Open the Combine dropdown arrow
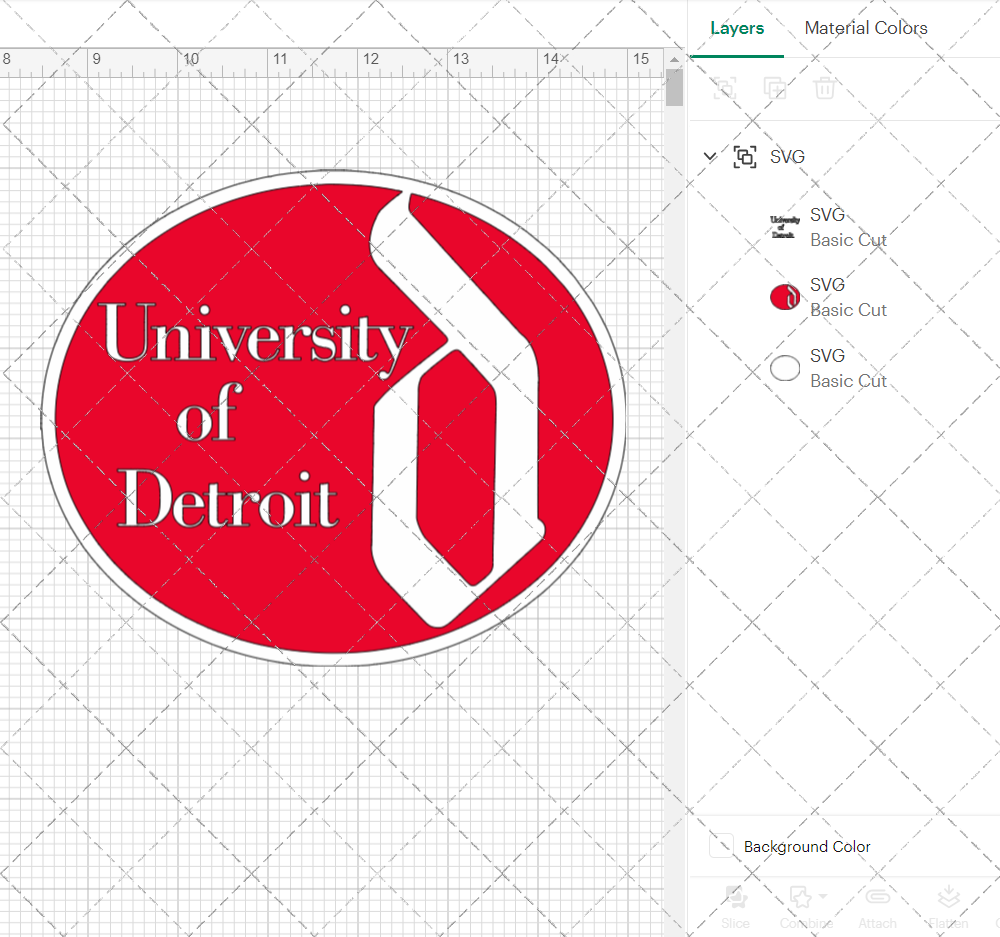This screenshot has height=937, width=1000. [823, 896]
